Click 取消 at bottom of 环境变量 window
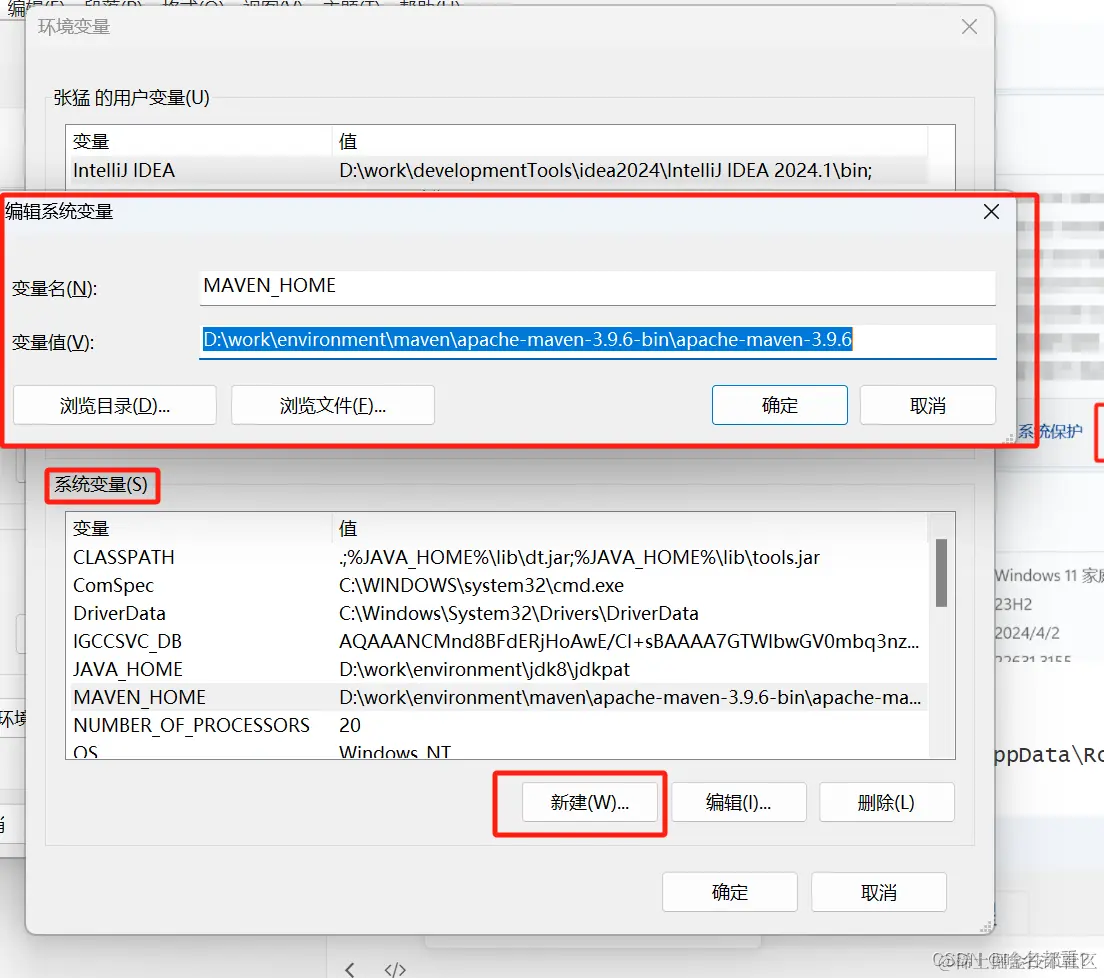Screen dimensions: 1104x978 pyautogui.click(x=879, y=892)
